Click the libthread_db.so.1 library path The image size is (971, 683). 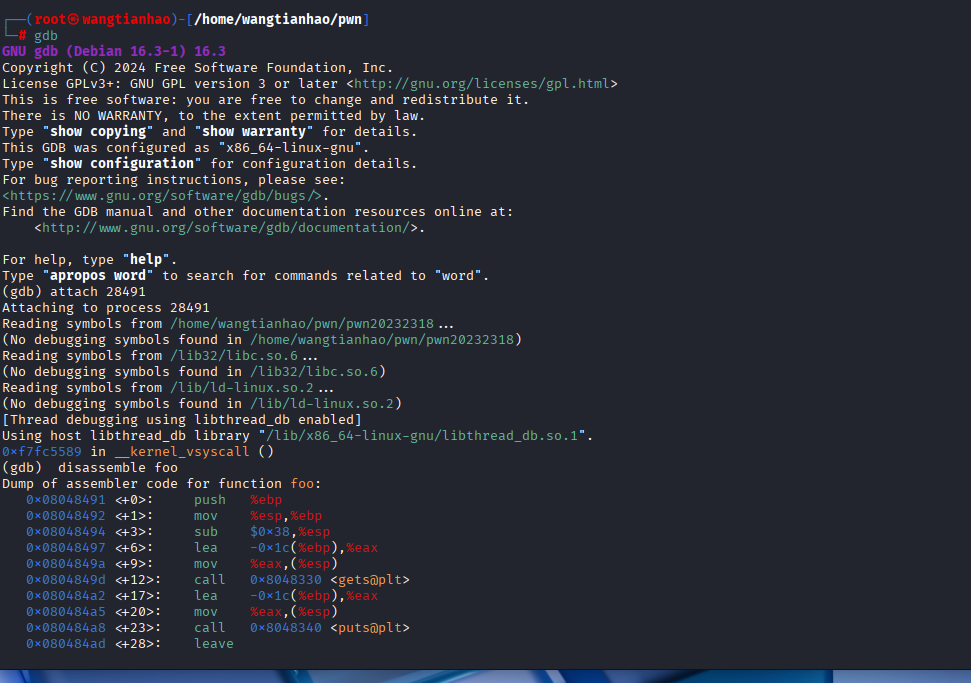tap(422, 436)
